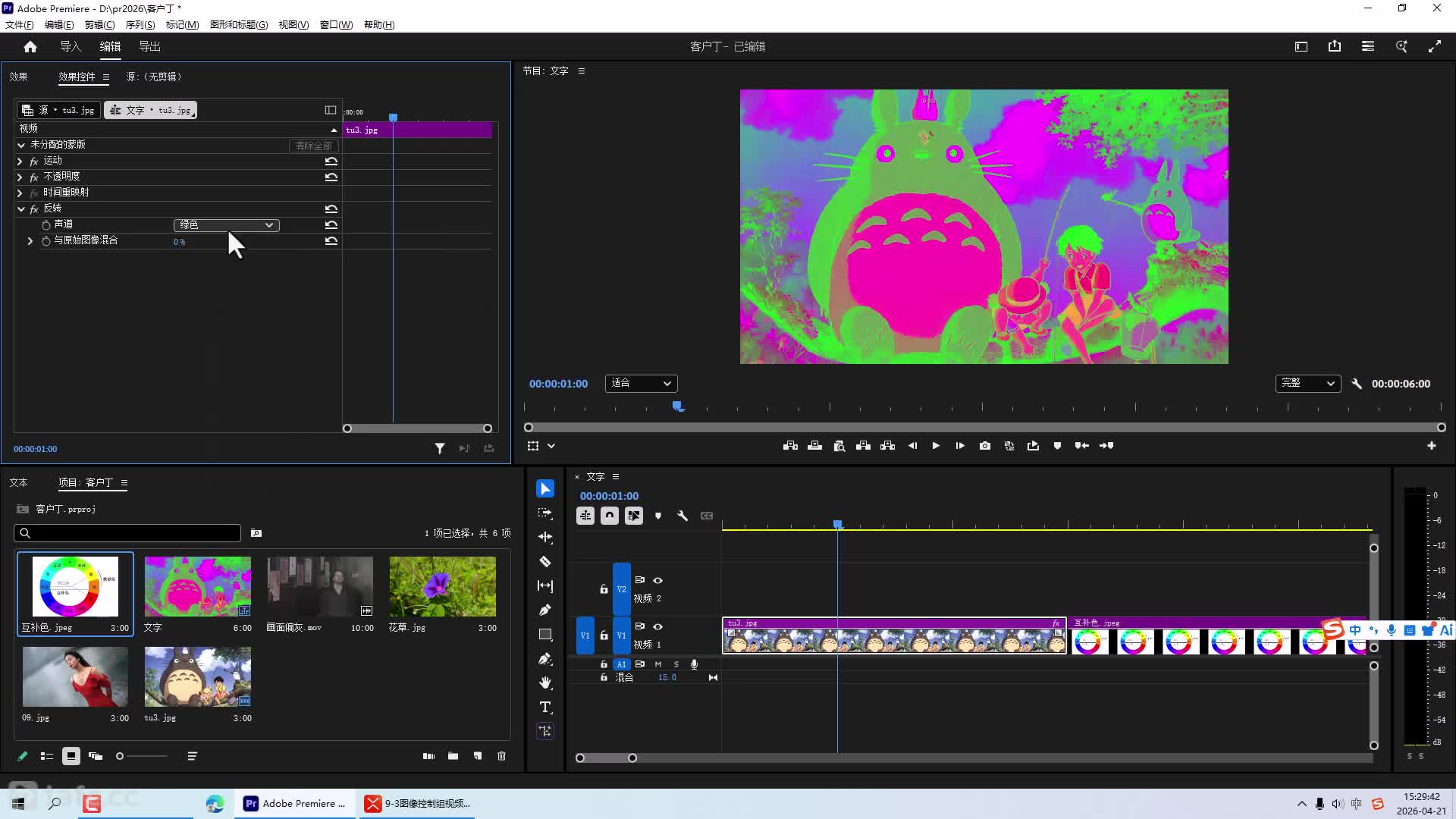Toggle visibility of track V1

tap(658, 626)
